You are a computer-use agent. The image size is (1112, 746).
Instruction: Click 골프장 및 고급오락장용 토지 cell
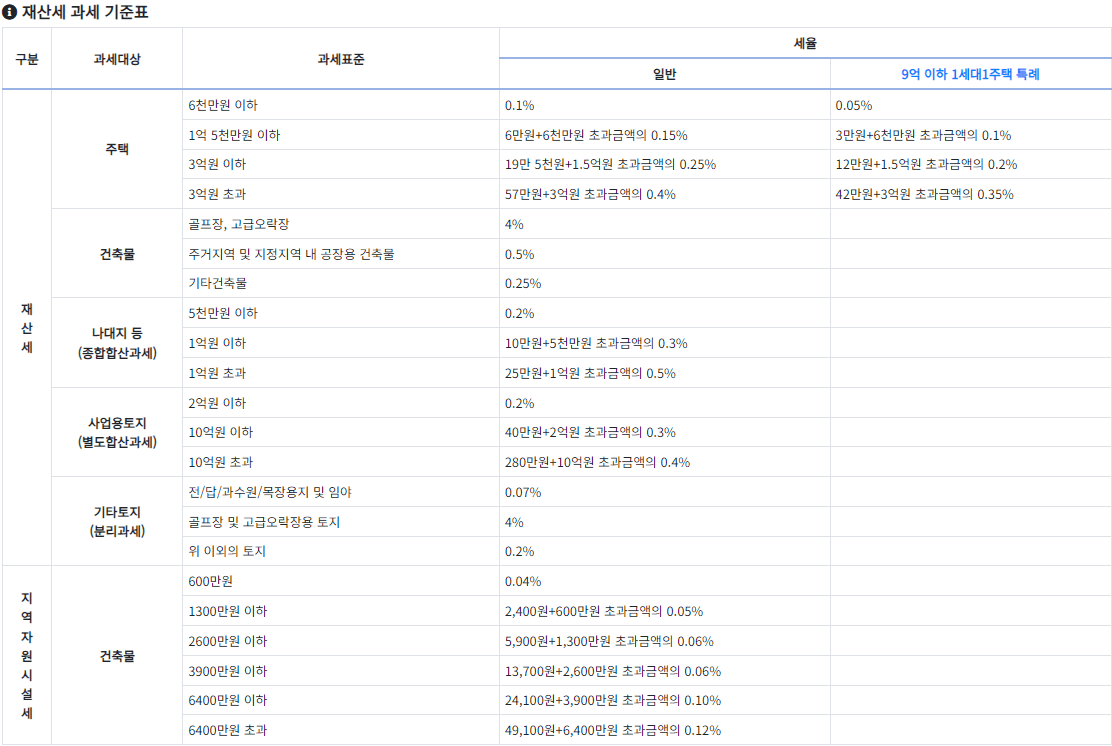click(340, 522)
